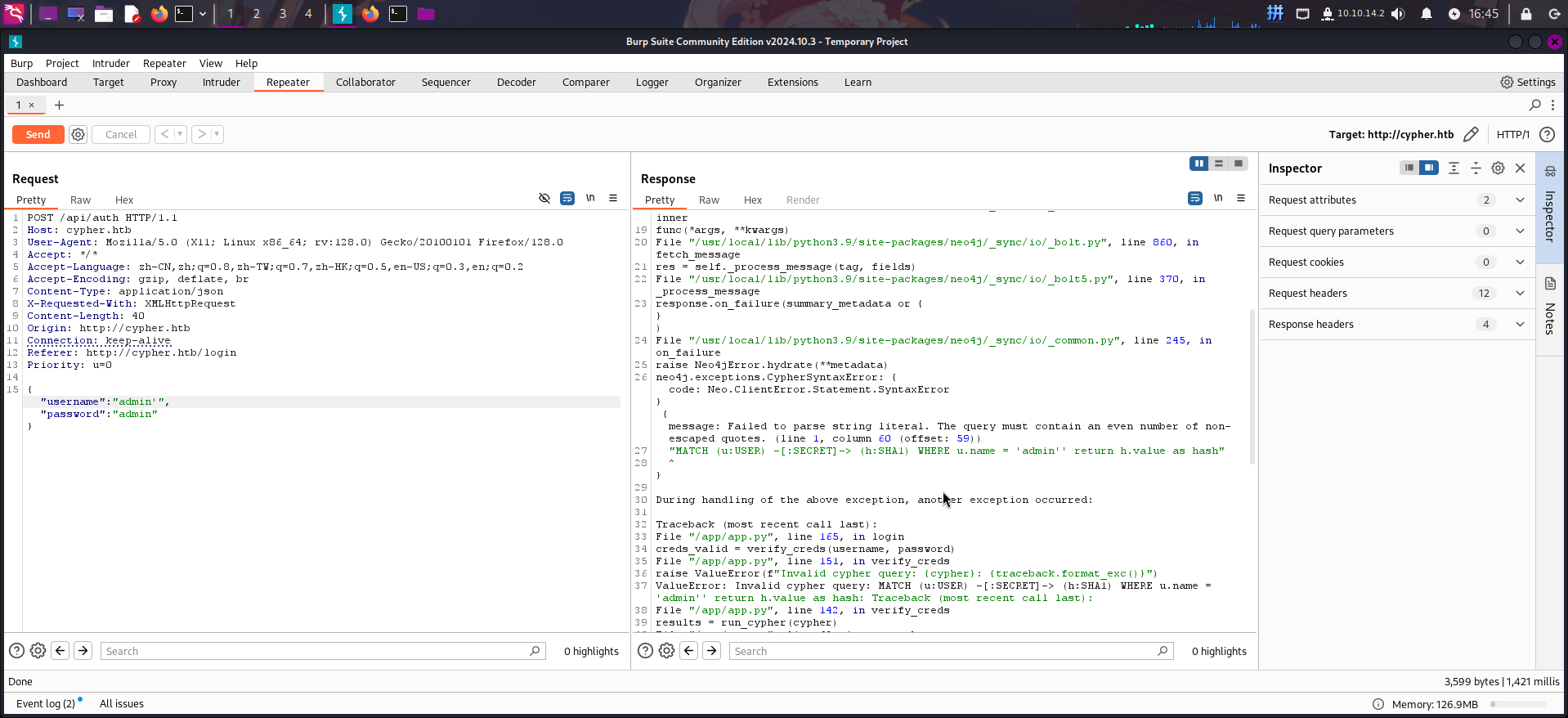Screen dimensions: 1568x718
Task: Open Response search help icon
Action: pos(645,651)
